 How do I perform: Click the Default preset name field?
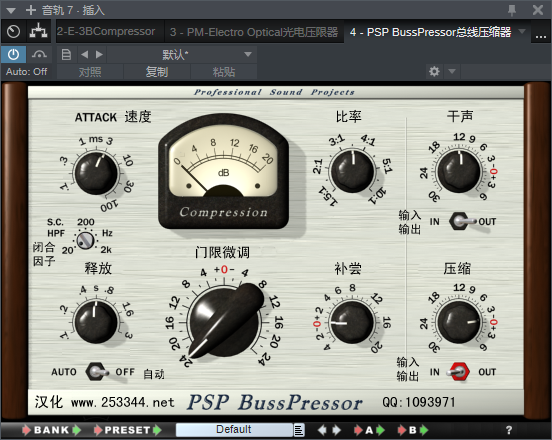pos(234,429)
